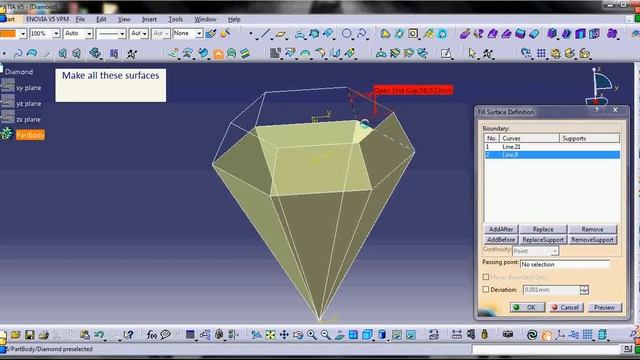Open the Aut point symbol dropdown

(144, 33)
